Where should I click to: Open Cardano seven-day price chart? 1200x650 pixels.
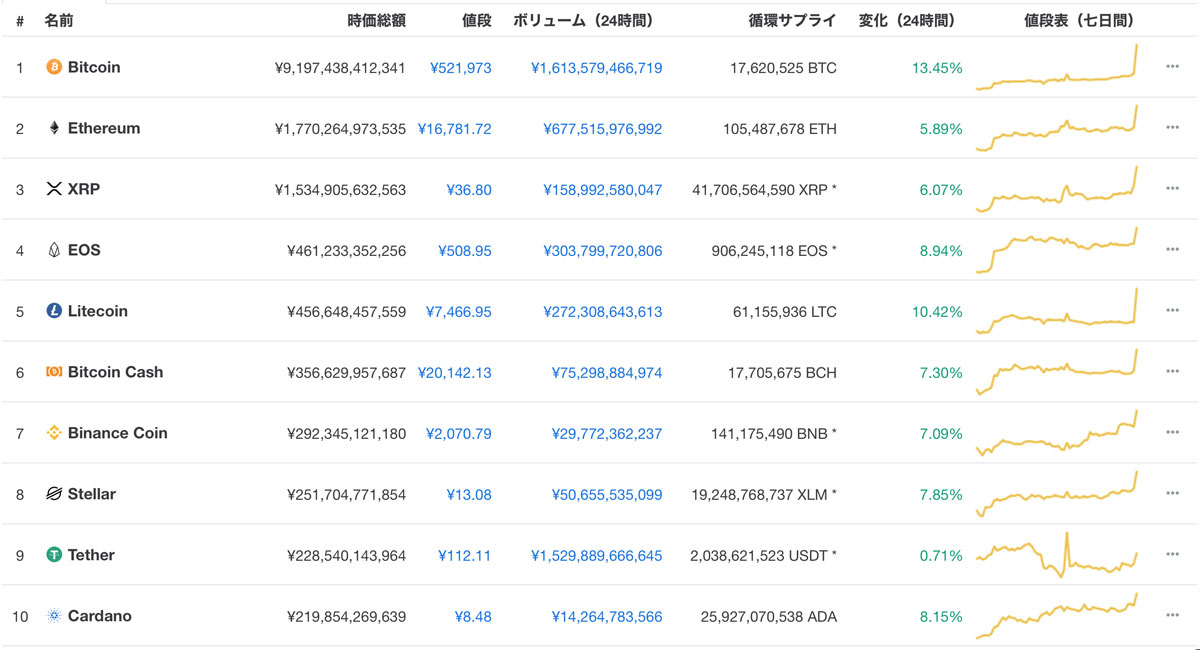click(x=1057, y=616)
